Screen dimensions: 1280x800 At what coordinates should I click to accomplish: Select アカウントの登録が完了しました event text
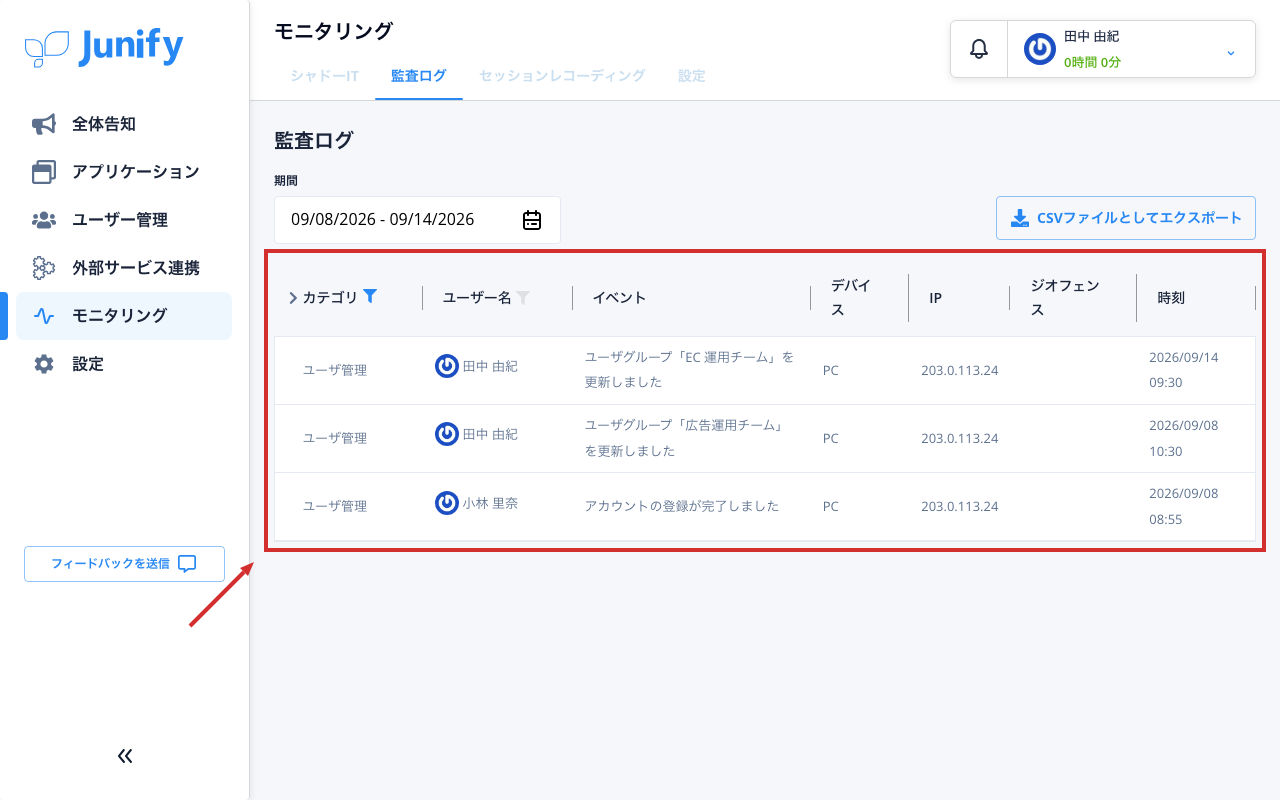tap(682, 506)
